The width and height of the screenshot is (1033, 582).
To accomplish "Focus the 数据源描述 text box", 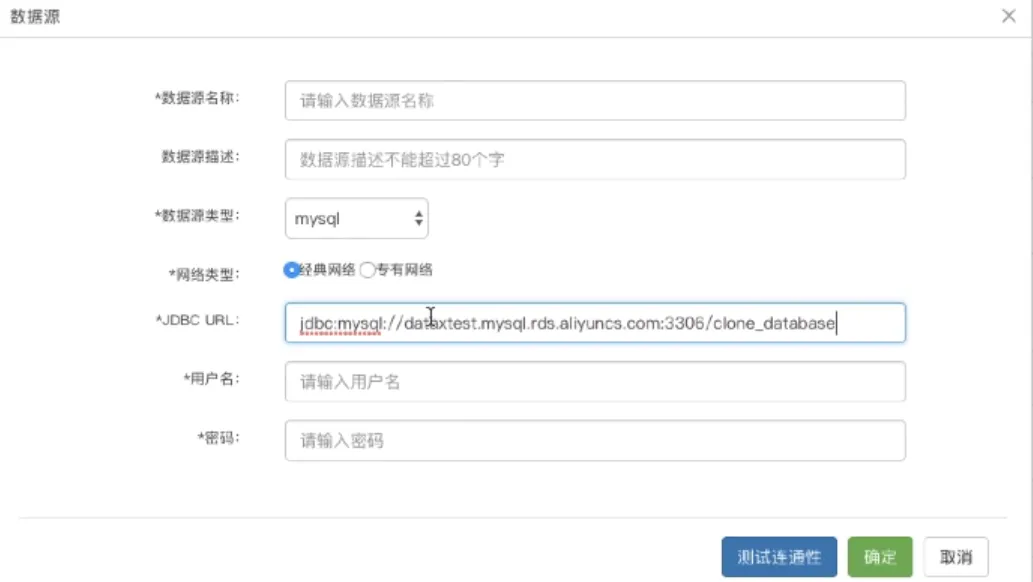I will click(595, 159).
